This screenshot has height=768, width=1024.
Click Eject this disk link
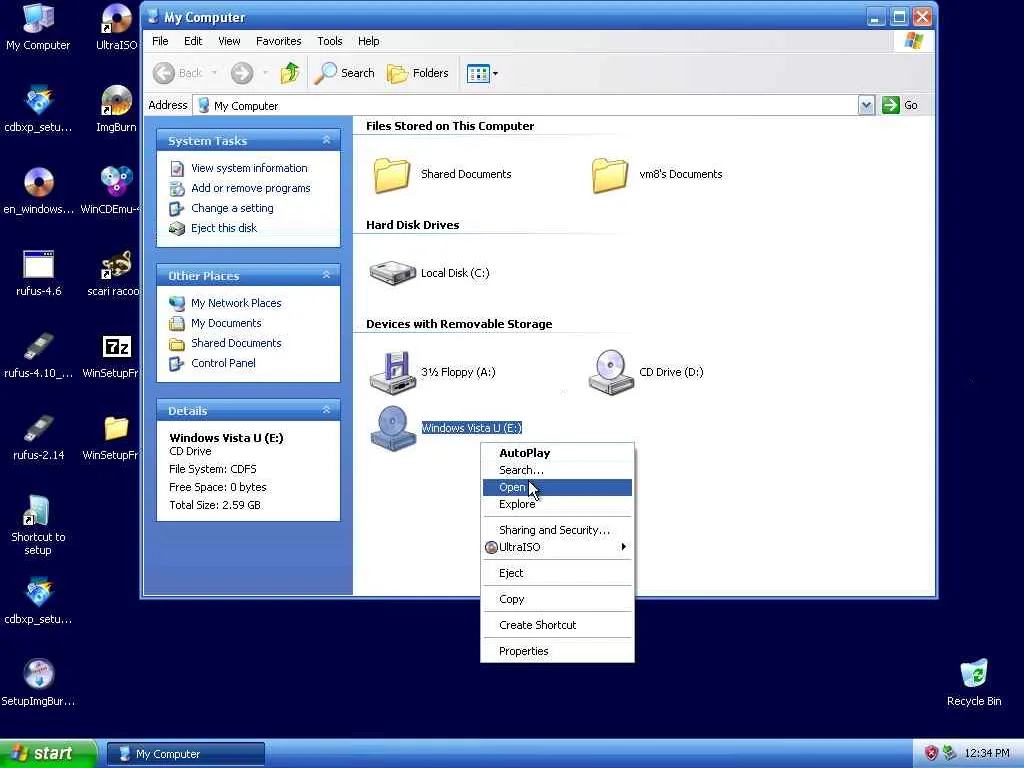tap(223, 228)
